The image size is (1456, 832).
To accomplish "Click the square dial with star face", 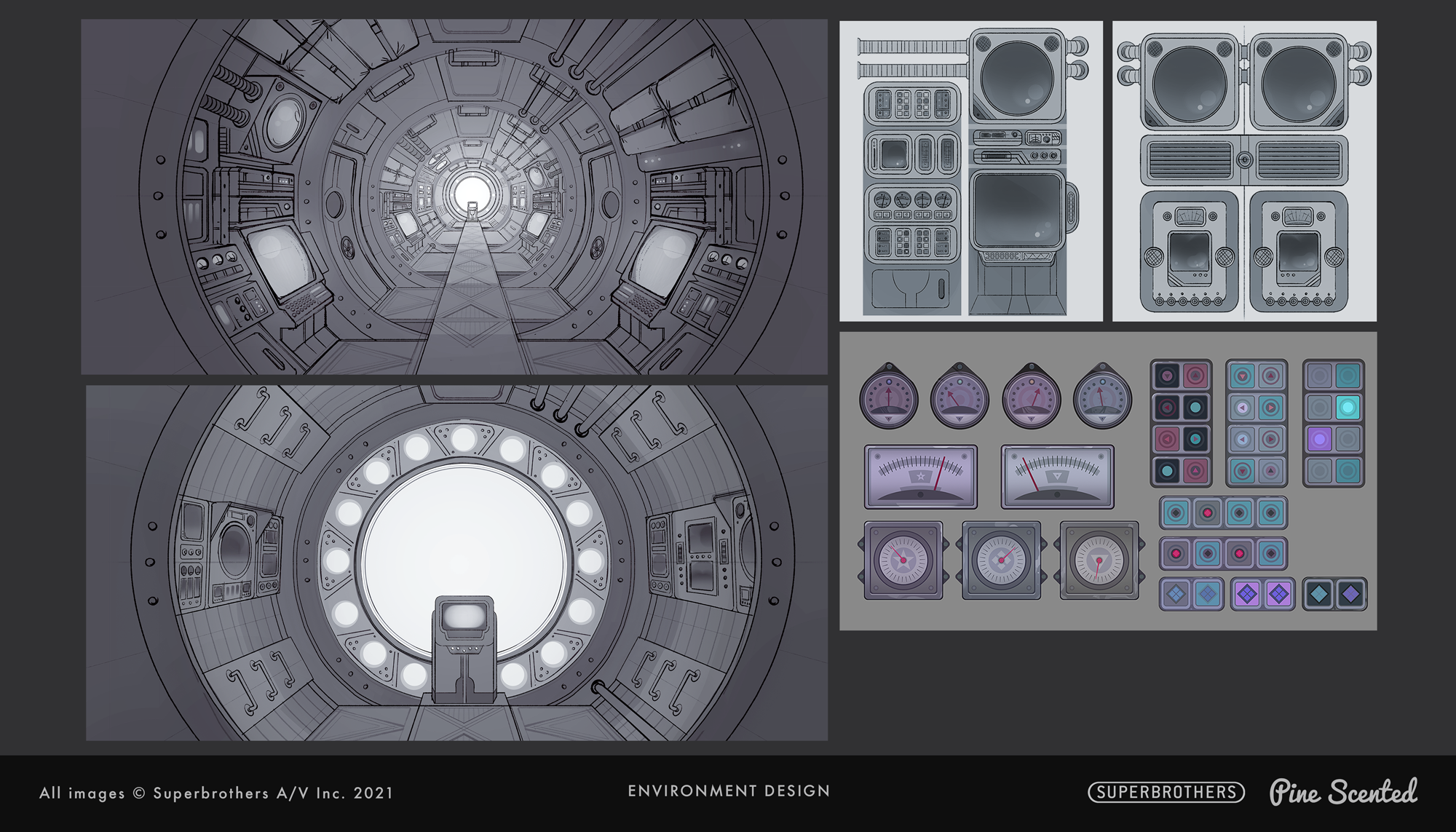I will pos(903,560).
